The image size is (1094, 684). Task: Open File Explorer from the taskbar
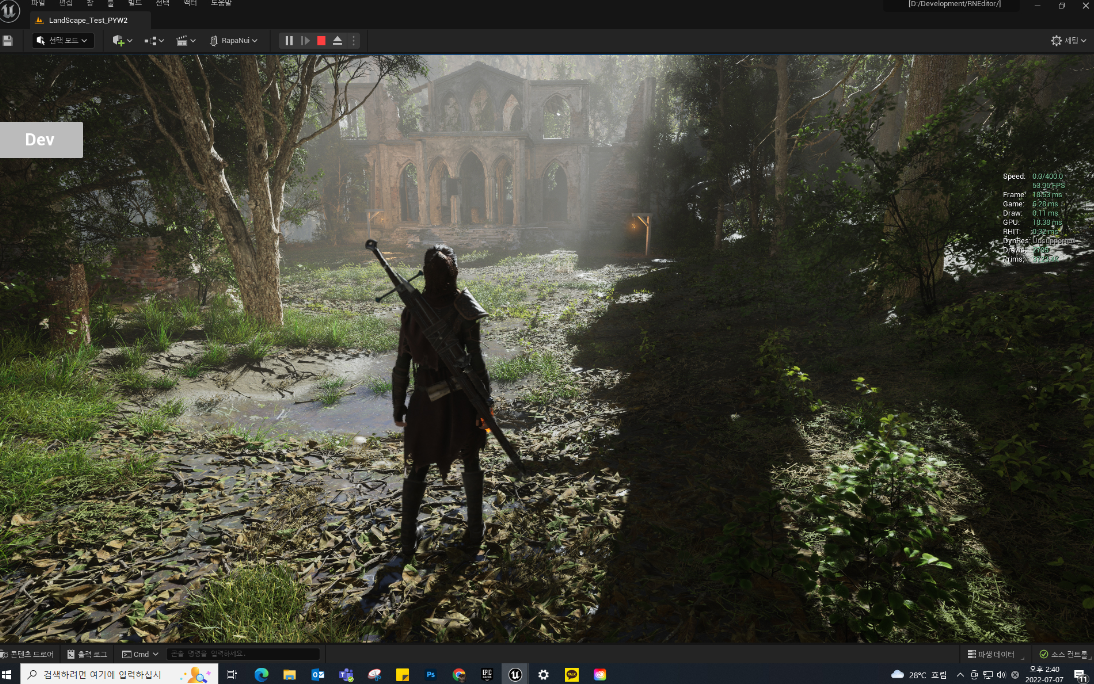[289, 674]
